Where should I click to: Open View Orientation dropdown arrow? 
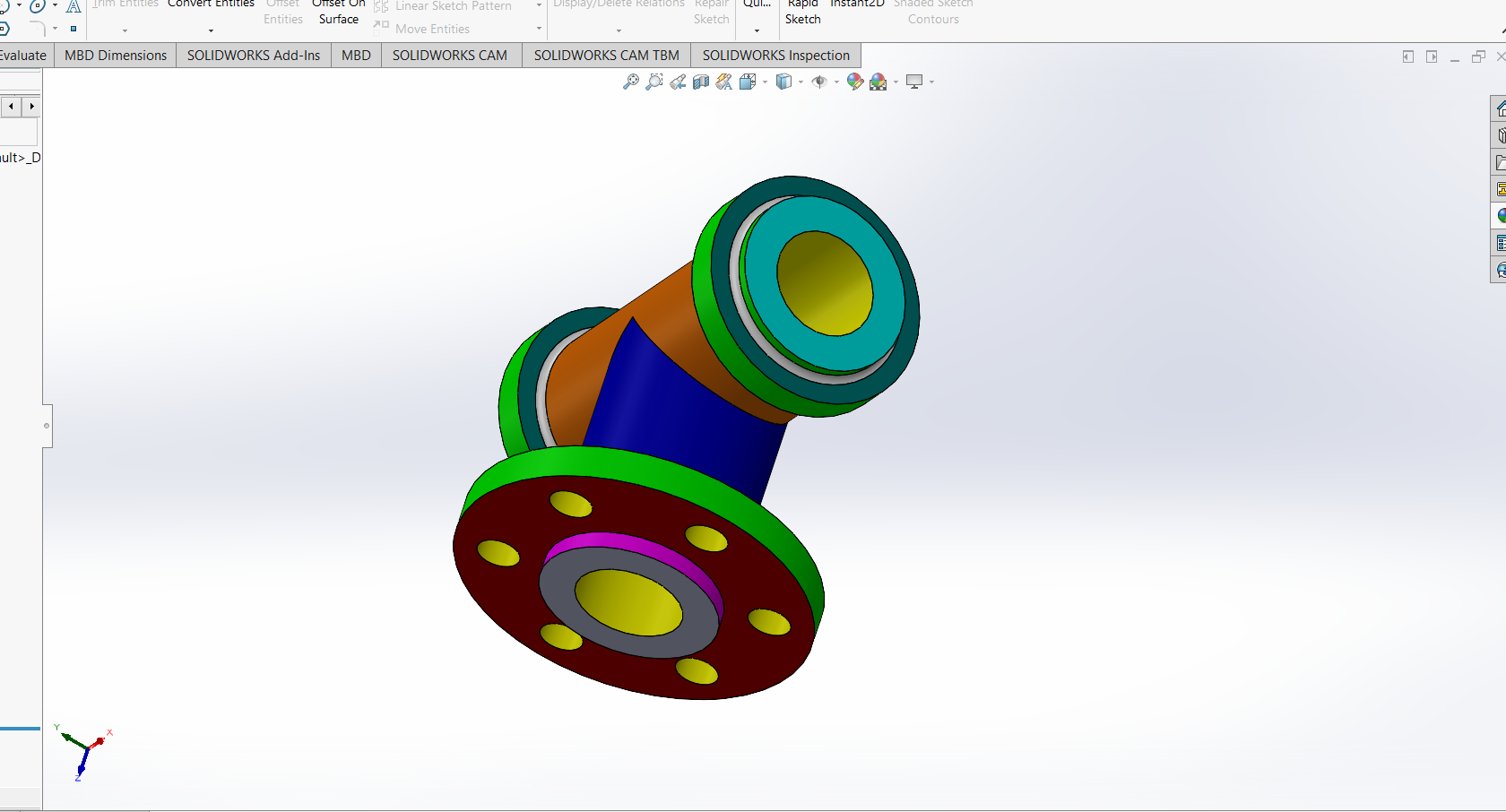(x=765, y=82)
